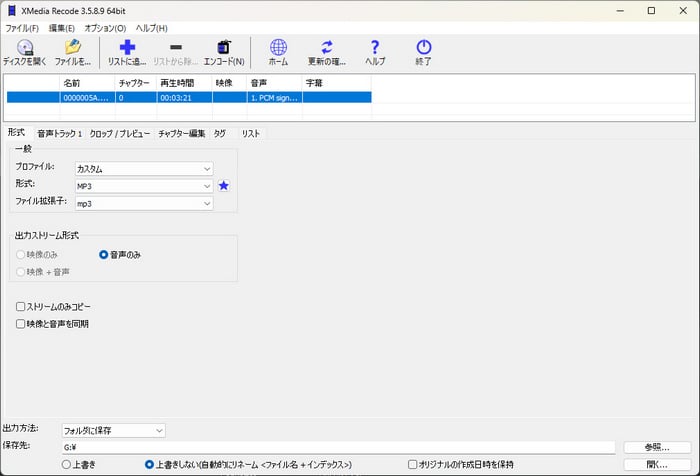This screenshot has height=476, width=700.
Task: Open the プロファイル dropdown showing カスタム
Action: coord(144,169)
